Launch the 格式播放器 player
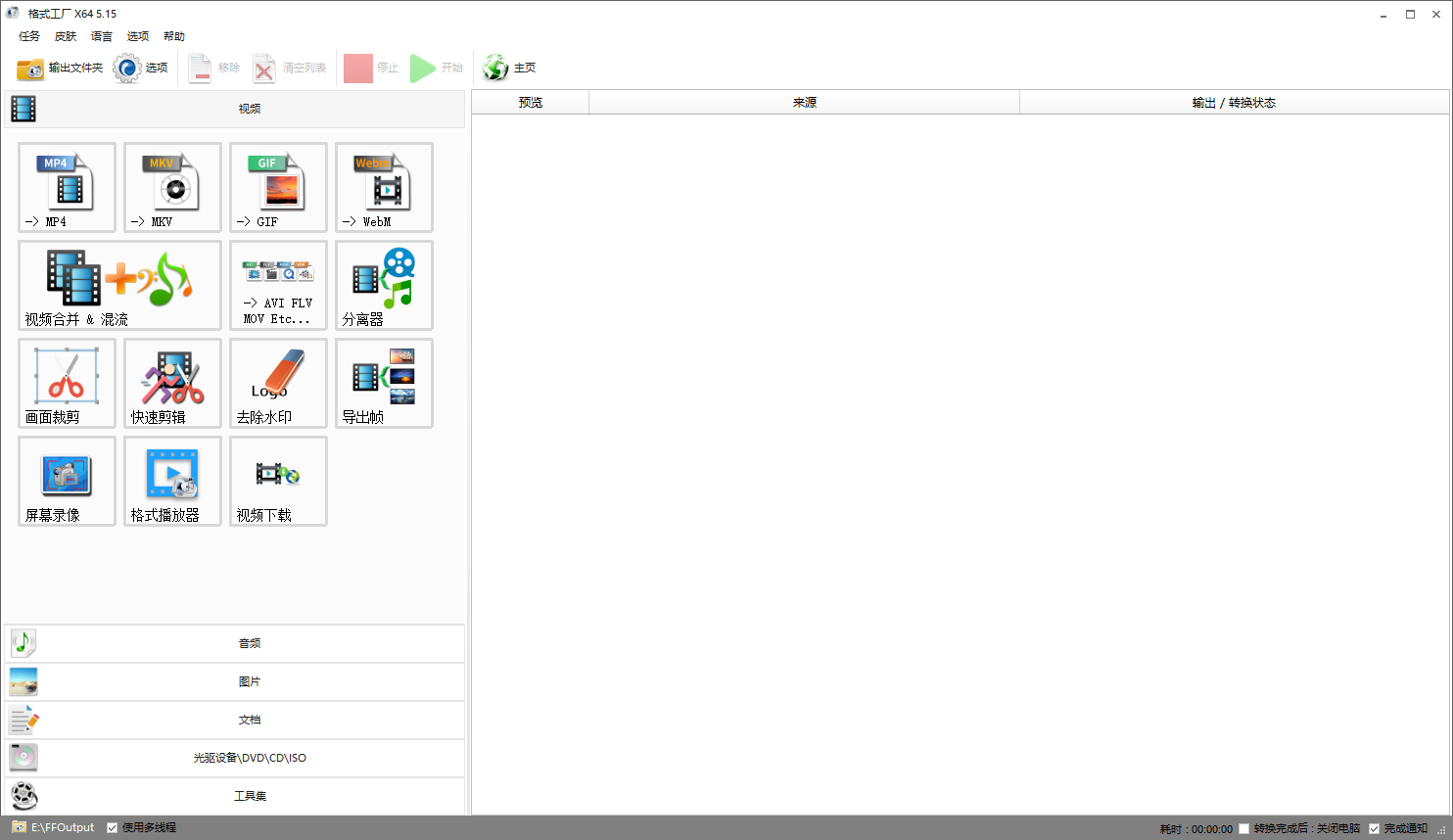Screen dimensions: 1453x840 (172, 481)
